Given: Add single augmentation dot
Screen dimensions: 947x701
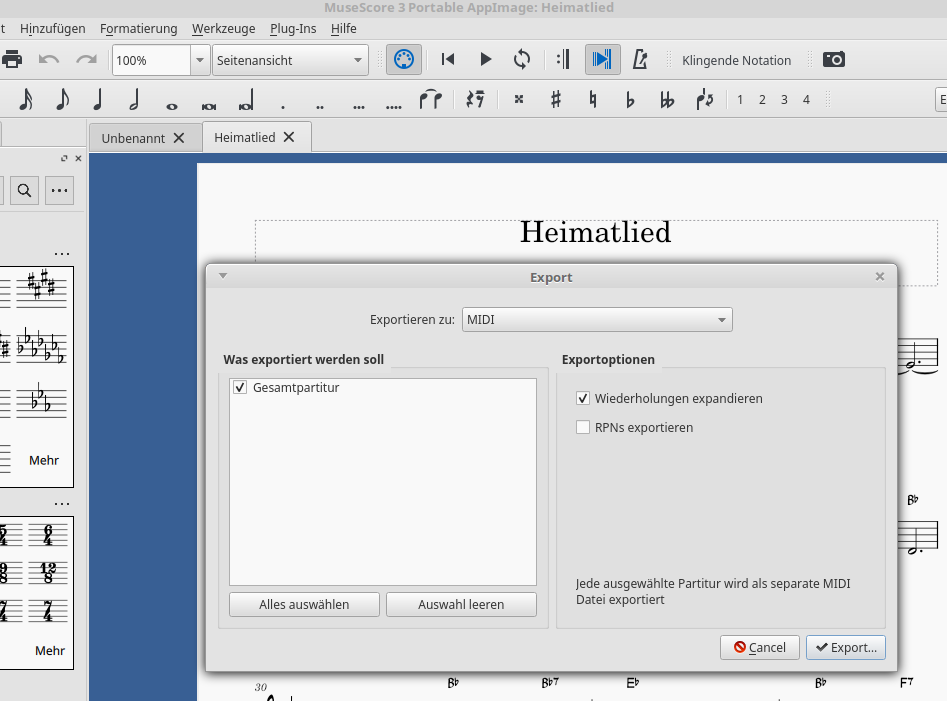Looking at the screenshot, I should (x=283, y=107).
